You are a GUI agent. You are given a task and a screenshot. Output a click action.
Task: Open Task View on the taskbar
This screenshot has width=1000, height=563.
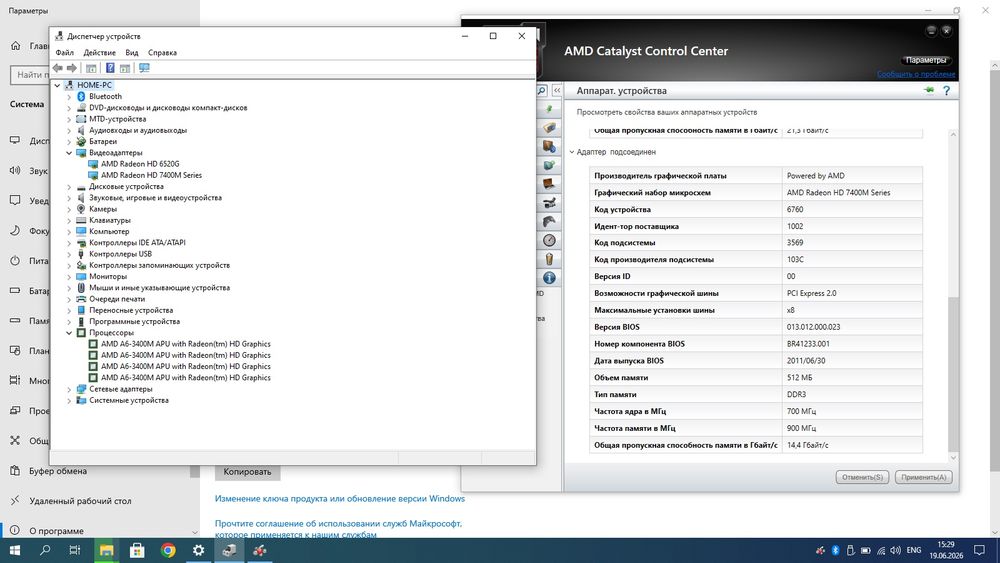pos(75,550)
